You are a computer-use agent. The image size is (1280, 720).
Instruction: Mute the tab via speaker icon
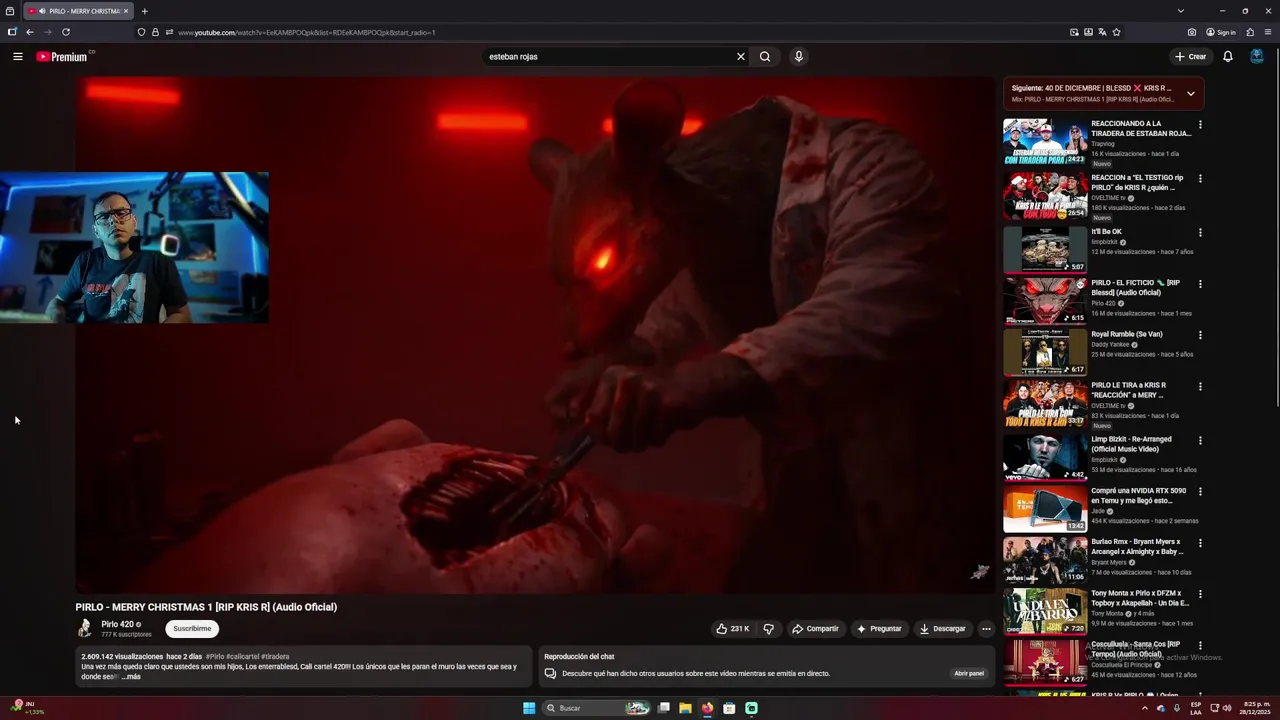(x=42, y=11)
